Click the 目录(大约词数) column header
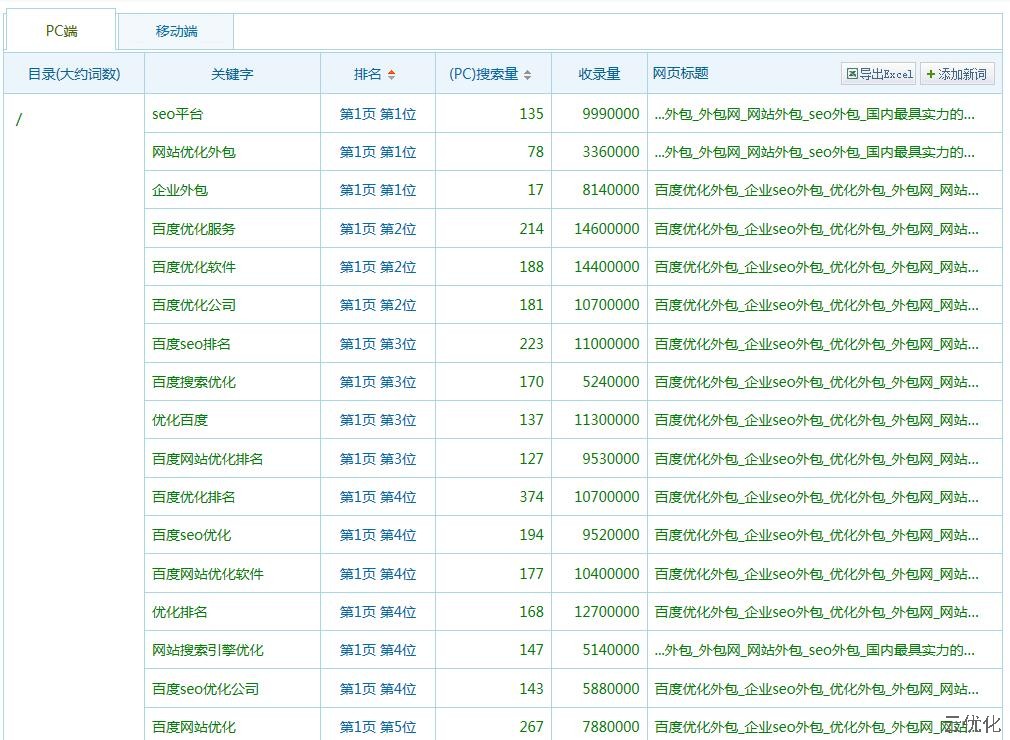 coord(74,74)
